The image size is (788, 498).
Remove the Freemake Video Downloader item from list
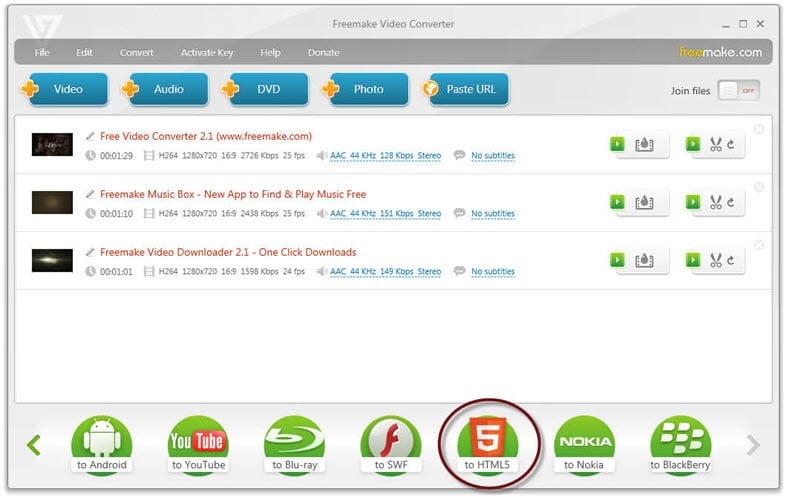(759, 245)
